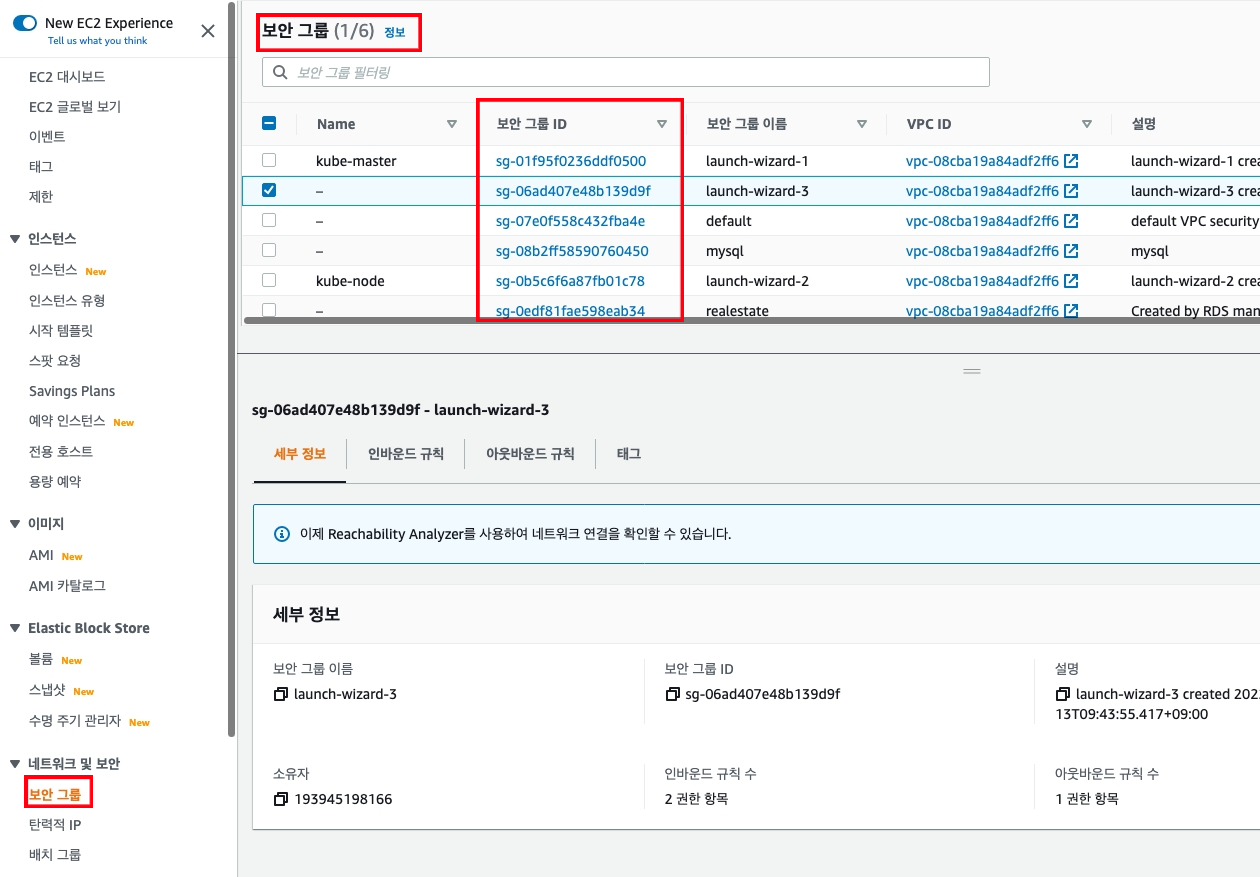Click external link icon in realestate VPC row

[1071, 311]
